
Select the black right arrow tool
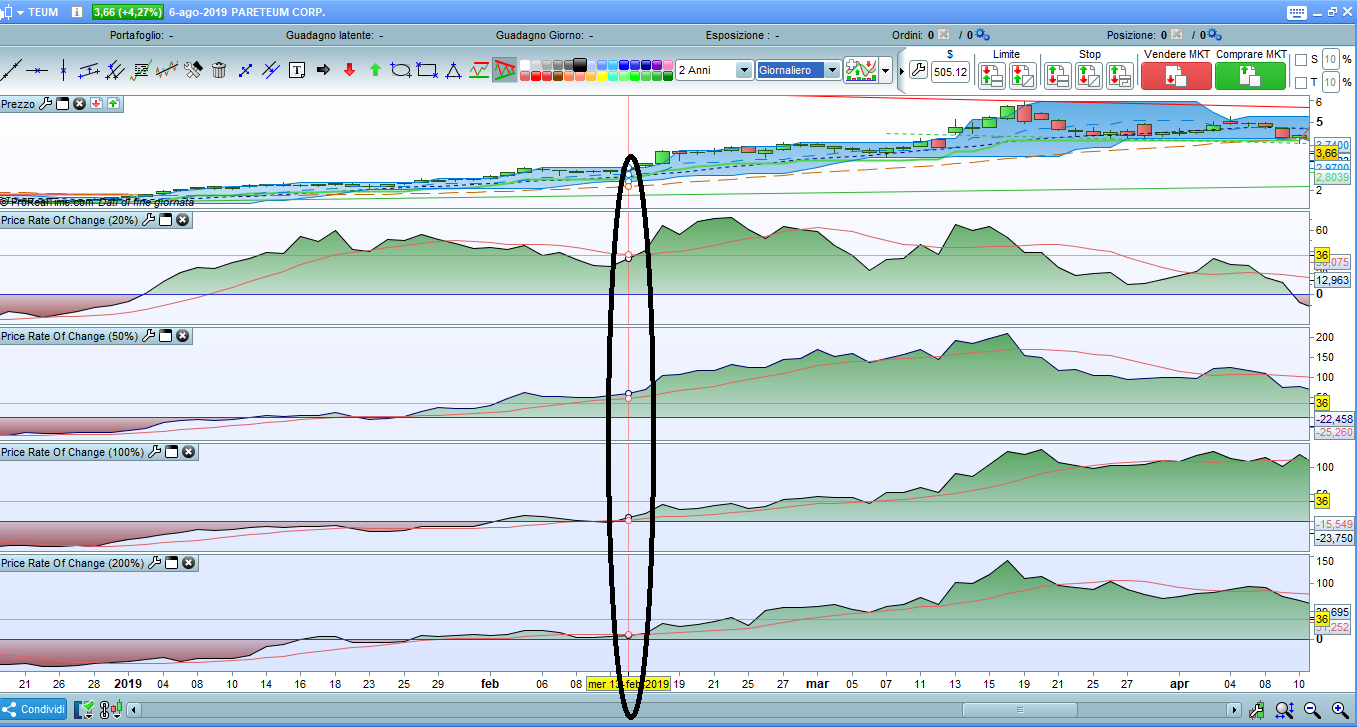pos(323,70)
